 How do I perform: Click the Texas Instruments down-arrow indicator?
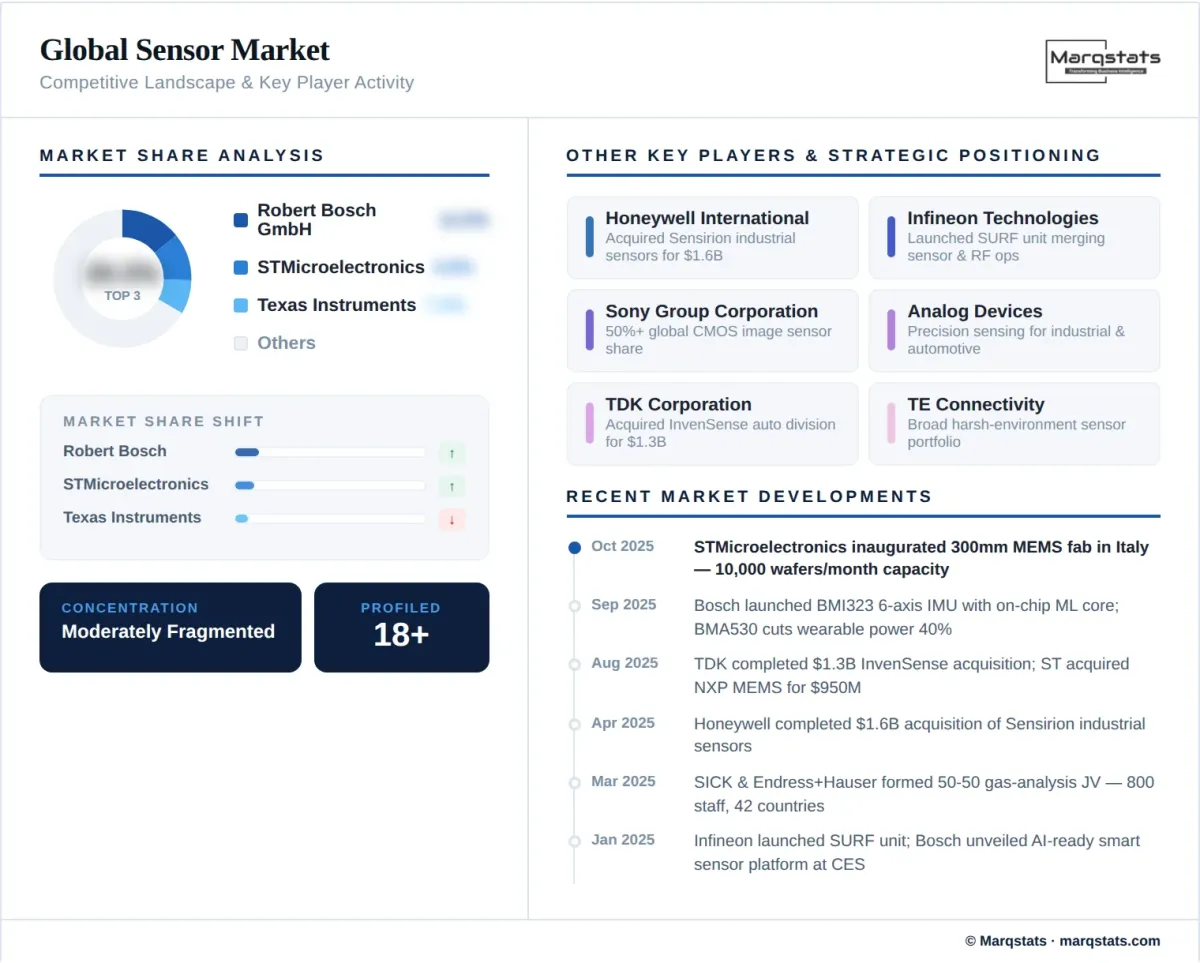click(451, 520)
